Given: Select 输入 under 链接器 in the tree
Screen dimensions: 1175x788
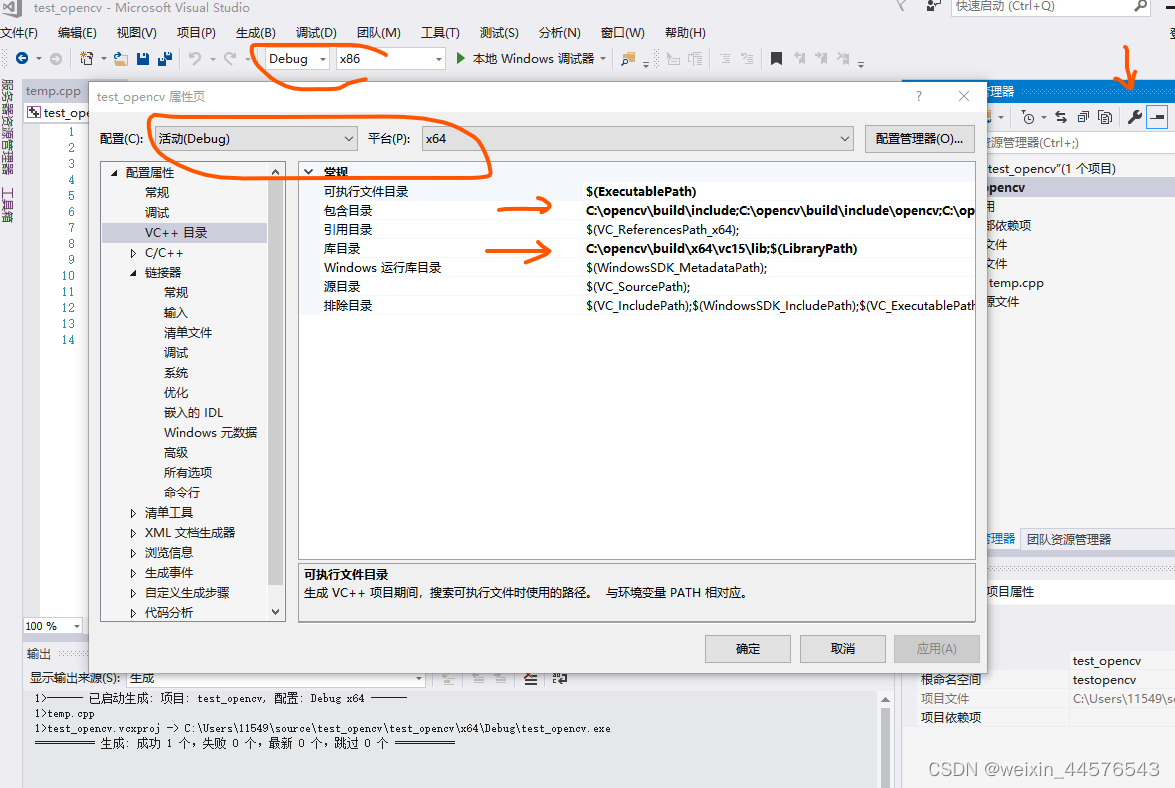Looking at the screenshot, I should pos(175,312).
